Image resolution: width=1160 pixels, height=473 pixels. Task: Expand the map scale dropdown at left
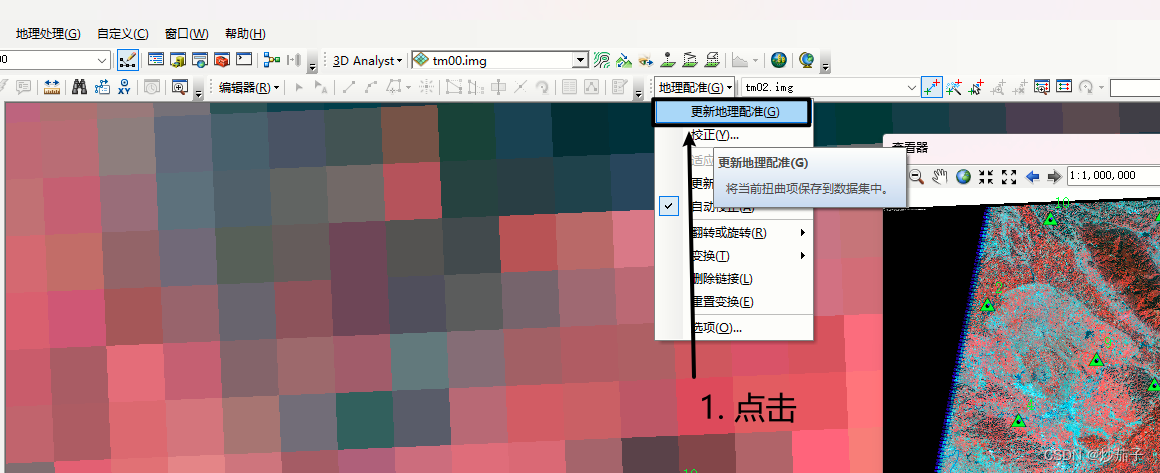(102, 61)
